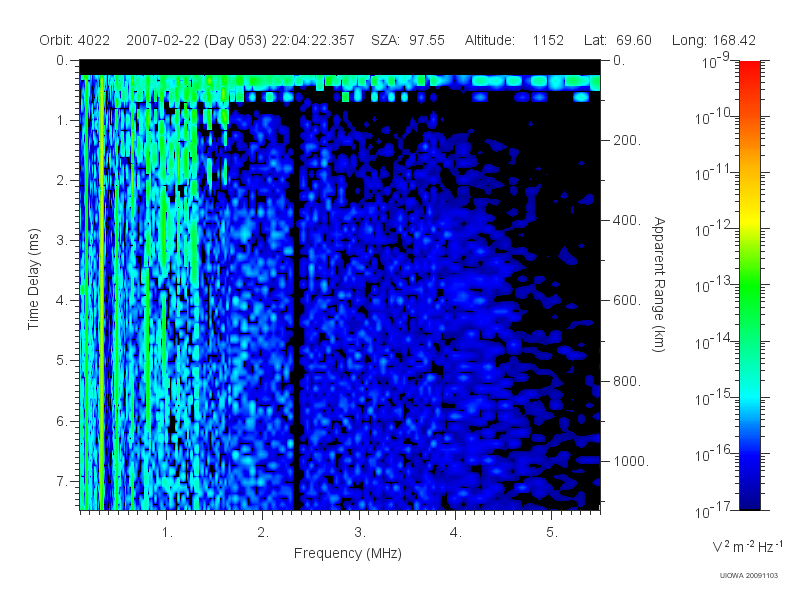Click the 0. tick on the time delay axis

coord(62,61)
